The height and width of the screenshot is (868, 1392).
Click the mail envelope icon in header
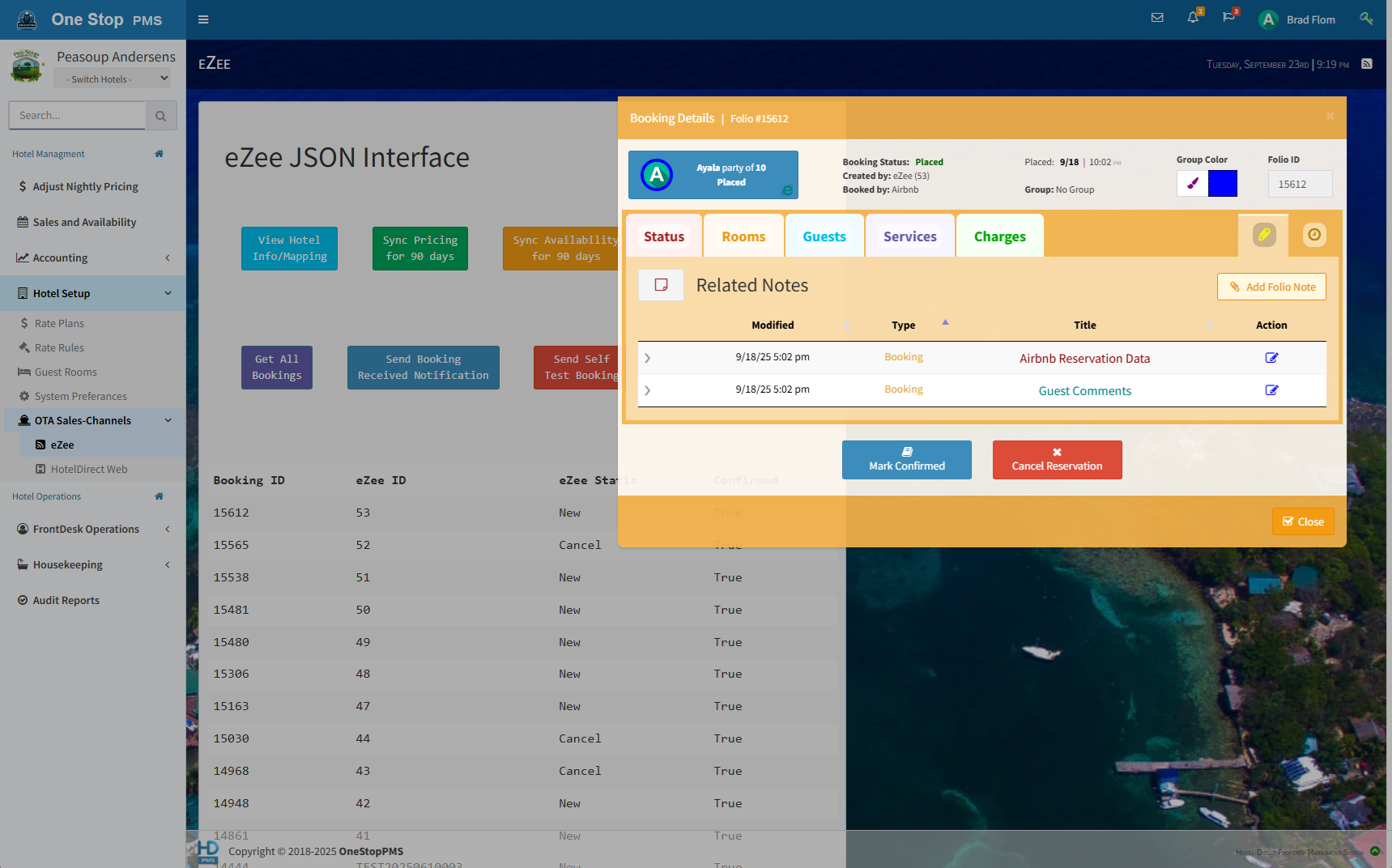point(1157,18)
